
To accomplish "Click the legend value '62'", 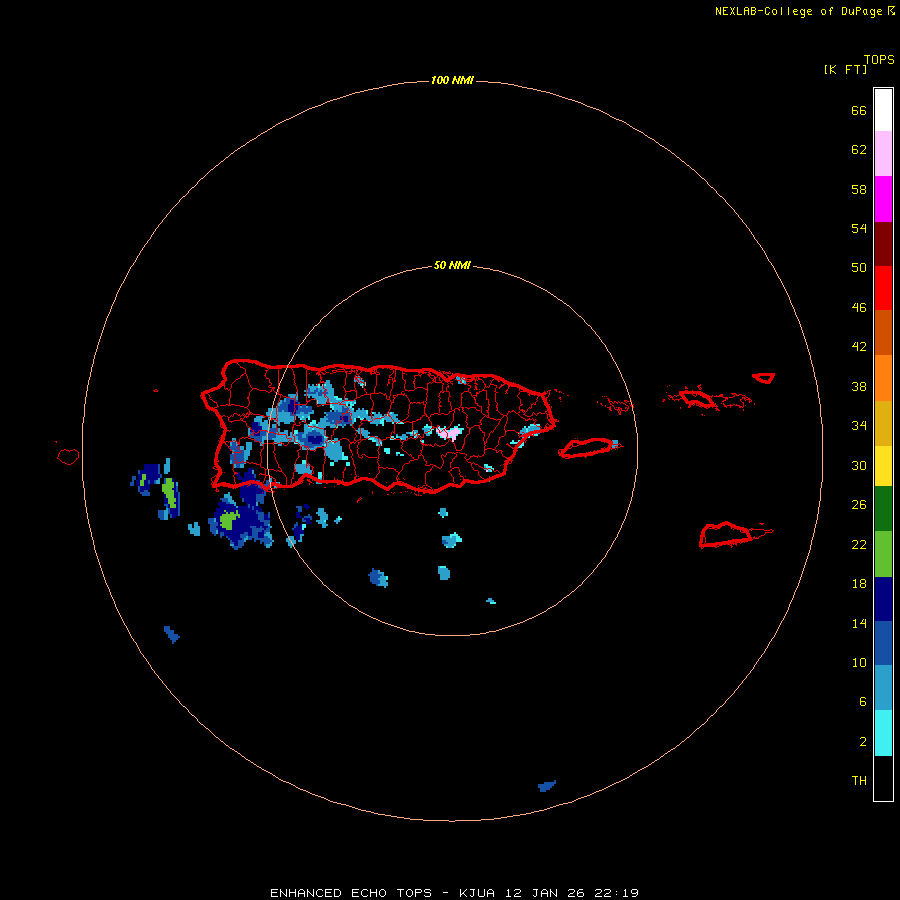I will (x=859, y=149).
